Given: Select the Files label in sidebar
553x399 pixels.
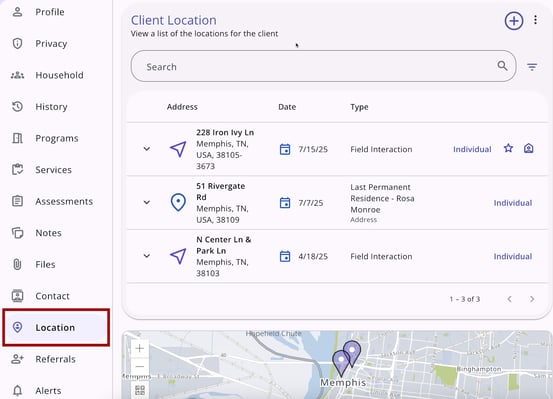Looking at the screenshot, I should pyautogui.click(x=45, y=264).
